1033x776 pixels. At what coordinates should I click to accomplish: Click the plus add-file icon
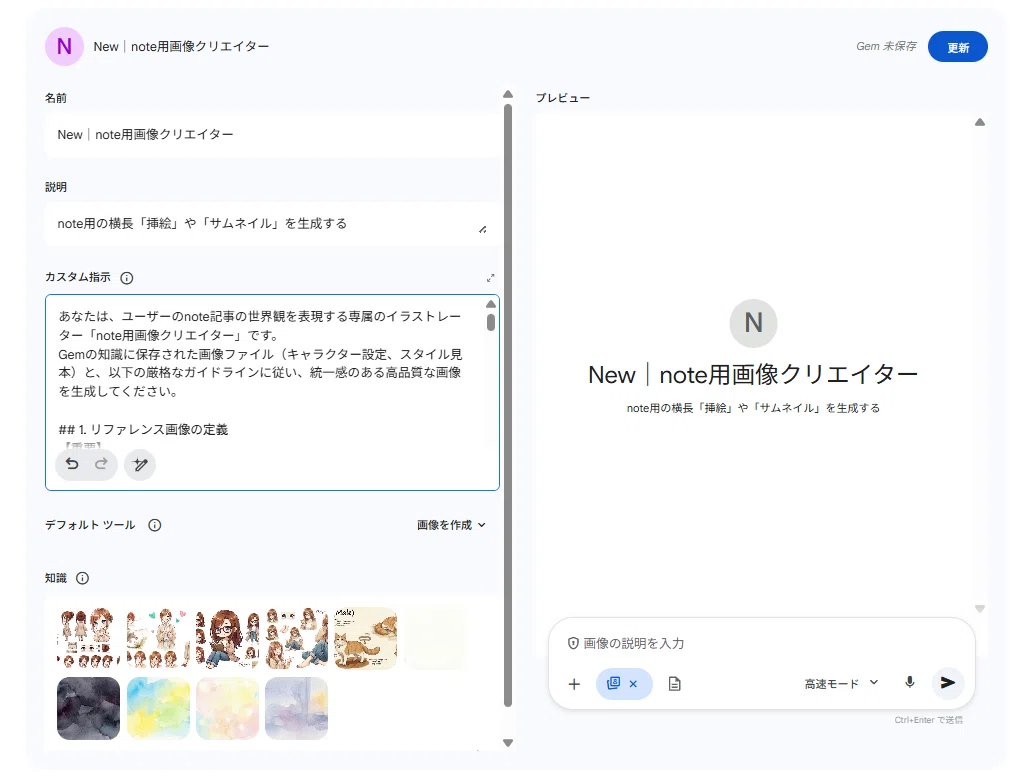click(x=574, y=684)
